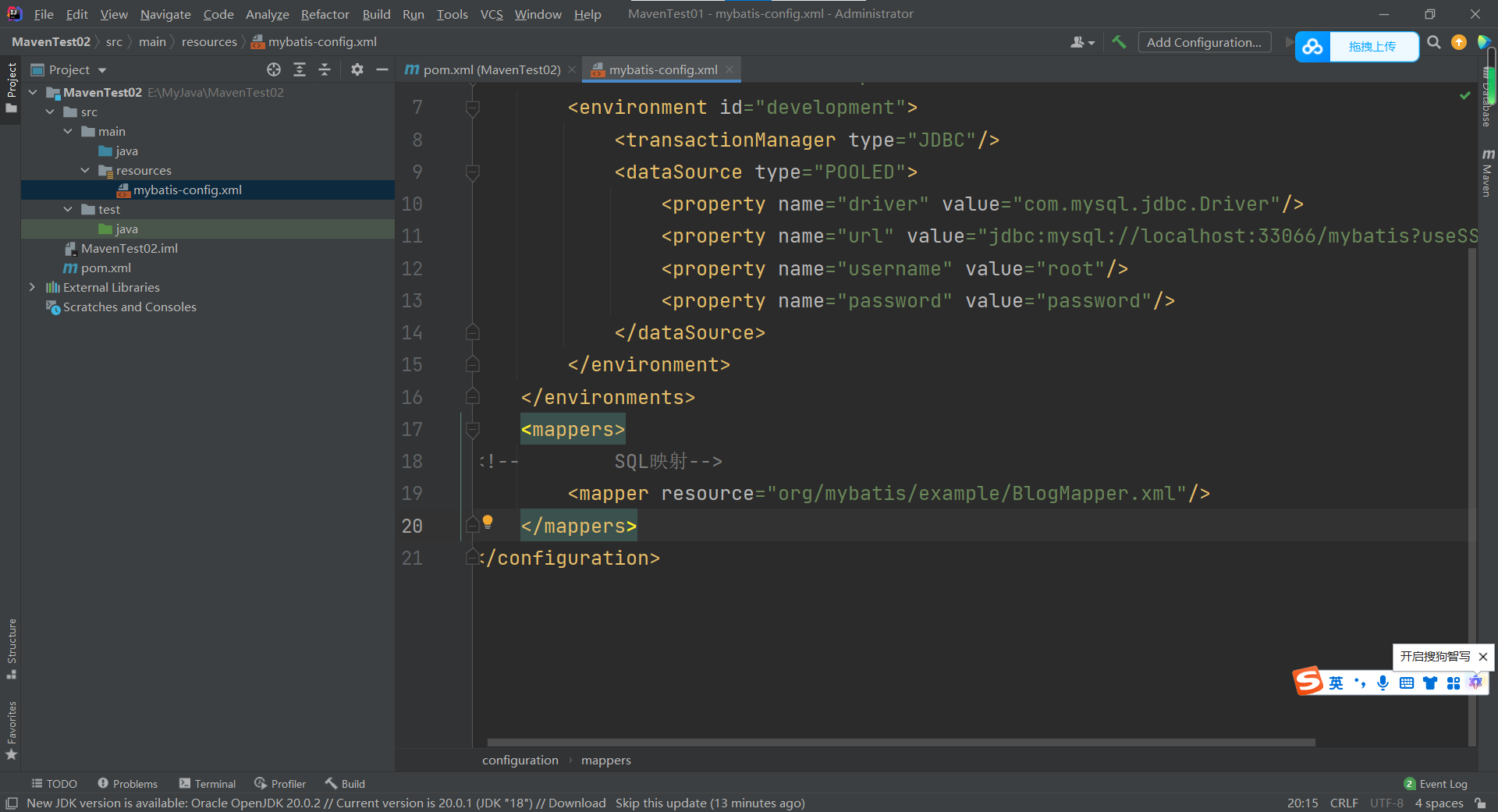Click the Build project hammer icon
The height and width of the screenshot is (812, 1498).
coord(1119,42)
